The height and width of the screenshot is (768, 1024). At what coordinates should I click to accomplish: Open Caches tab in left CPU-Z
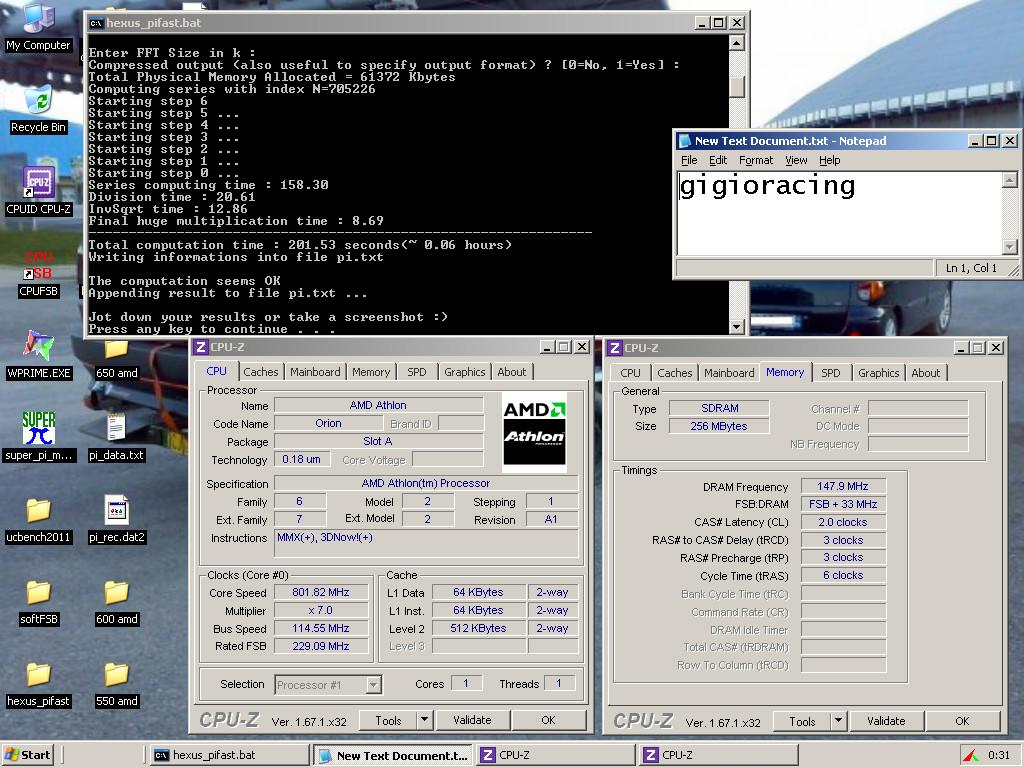tap(261, 372)
